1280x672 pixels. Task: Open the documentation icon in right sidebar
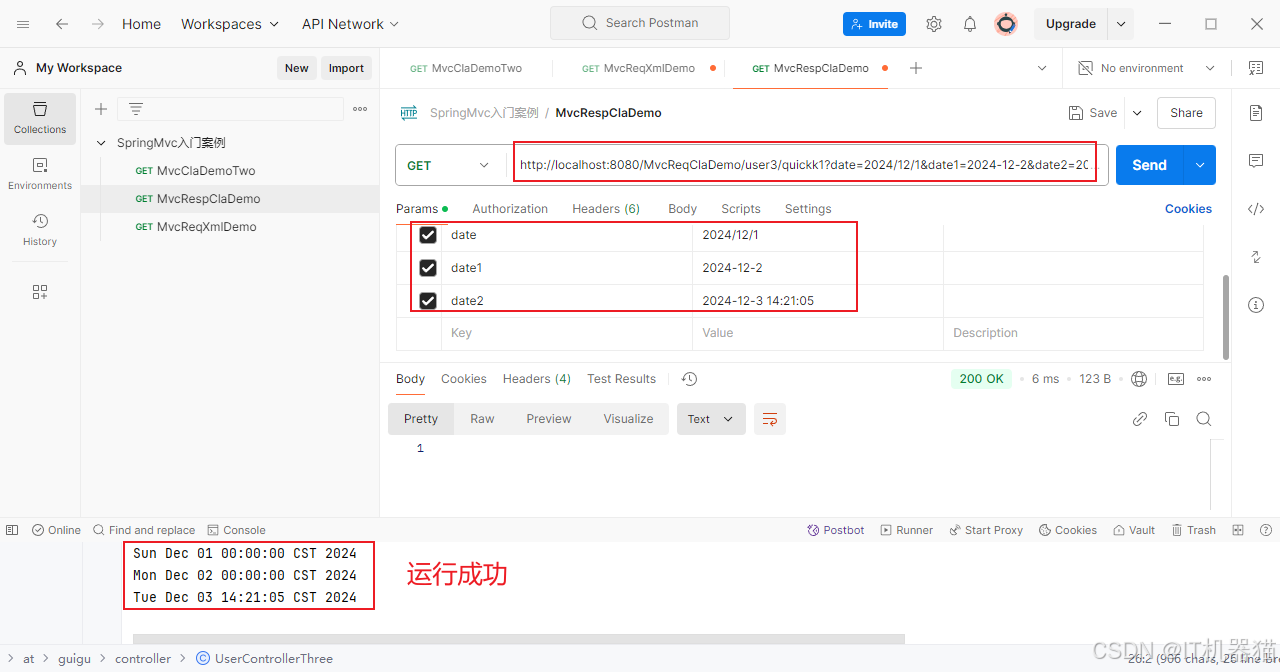(x=1256, y=113)
